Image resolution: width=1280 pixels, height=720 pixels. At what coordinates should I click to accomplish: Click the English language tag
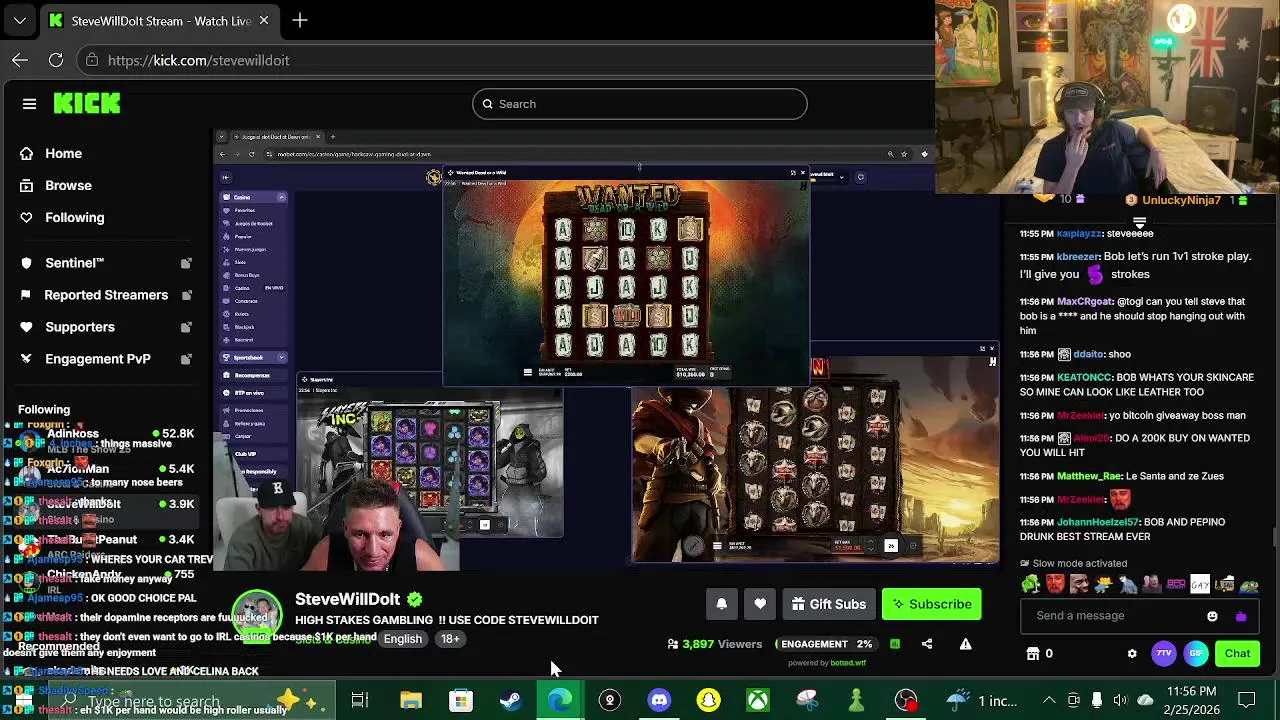403,639
